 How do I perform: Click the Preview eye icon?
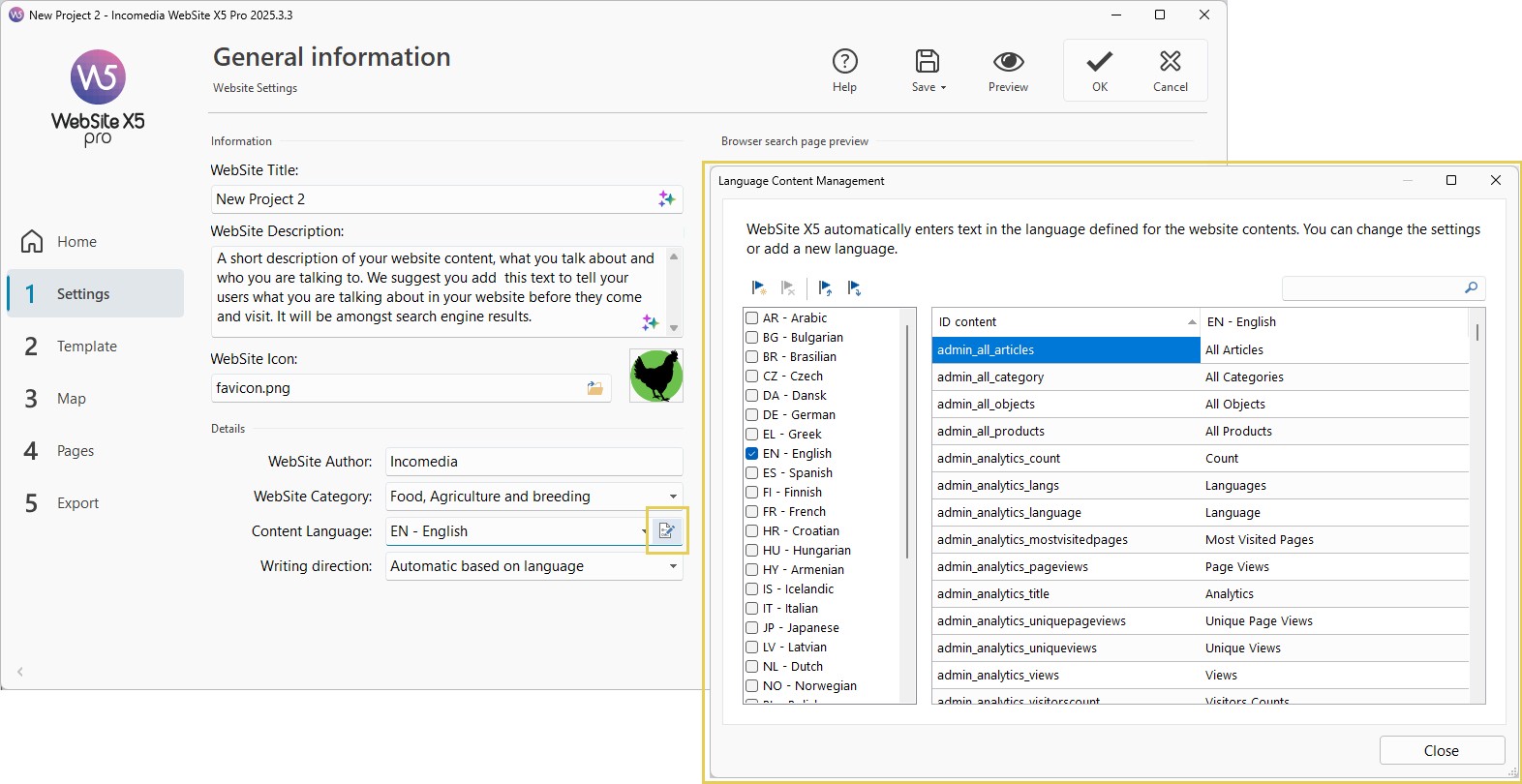(1008, 61)
